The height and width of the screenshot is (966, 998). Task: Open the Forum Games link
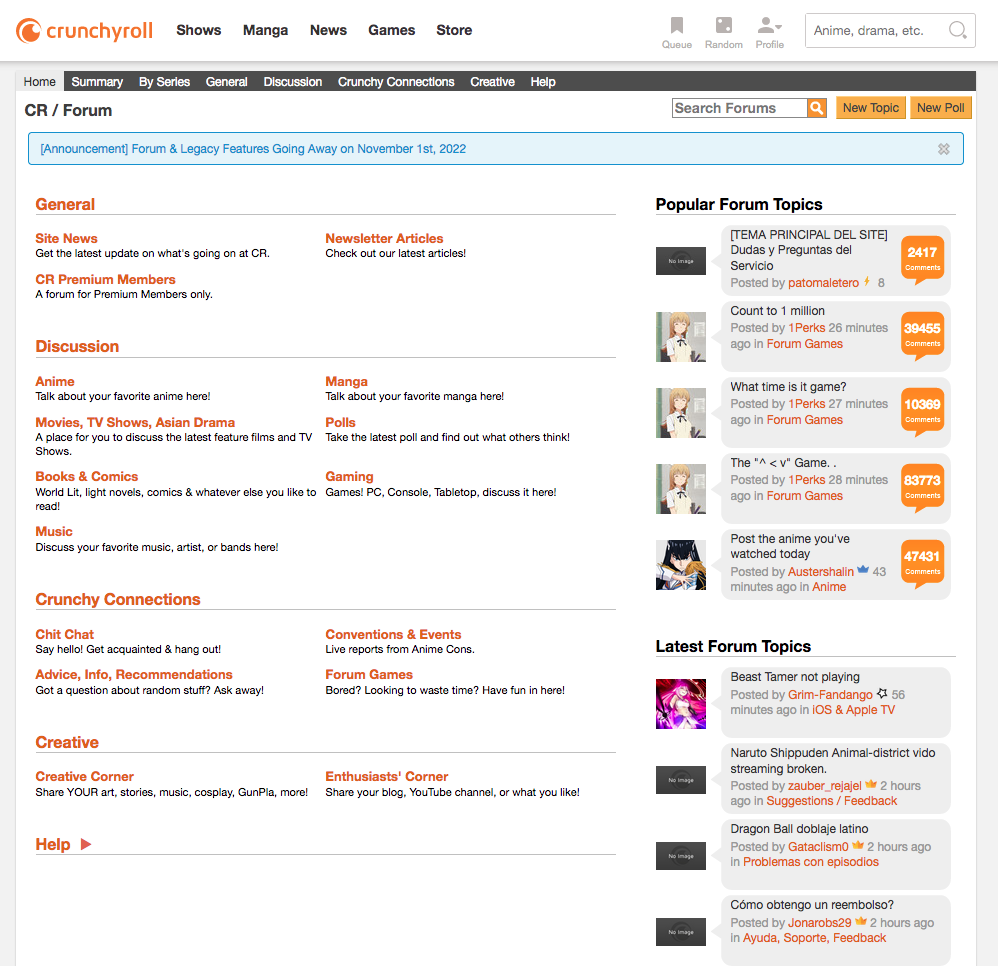[369, 674]
